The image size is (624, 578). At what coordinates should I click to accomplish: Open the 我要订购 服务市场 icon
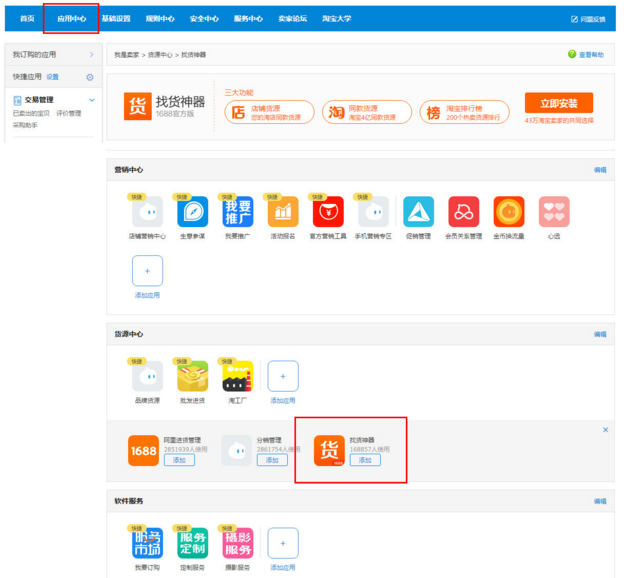[x=147, y=543]
